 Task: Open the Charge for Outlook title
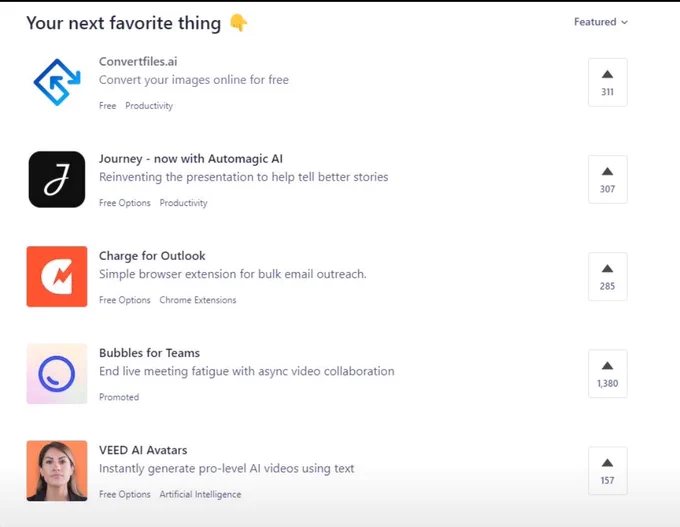click(x=152, y=256)
